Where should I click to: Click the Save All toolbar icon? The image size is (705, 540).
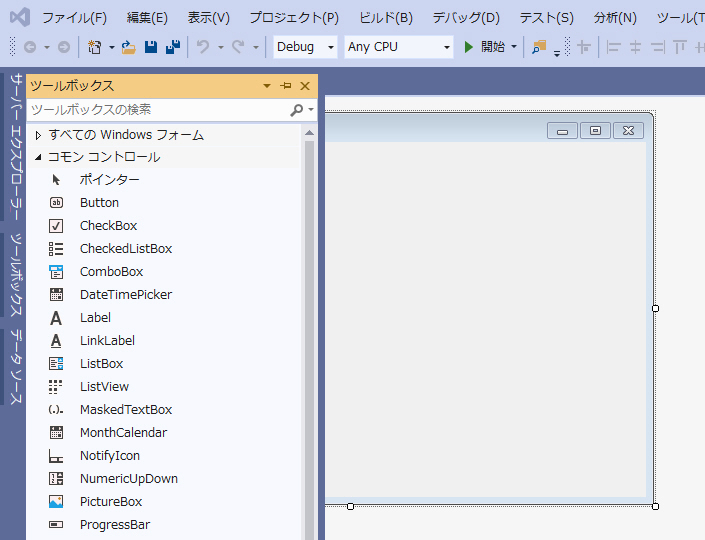173,47
